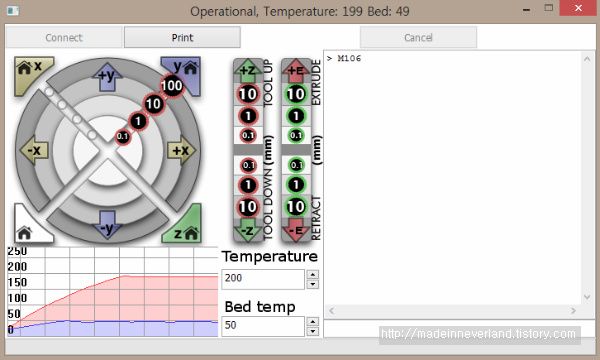Move -X using the left arrow
This screenshot has height=360, width=600.
pos(34,150)
